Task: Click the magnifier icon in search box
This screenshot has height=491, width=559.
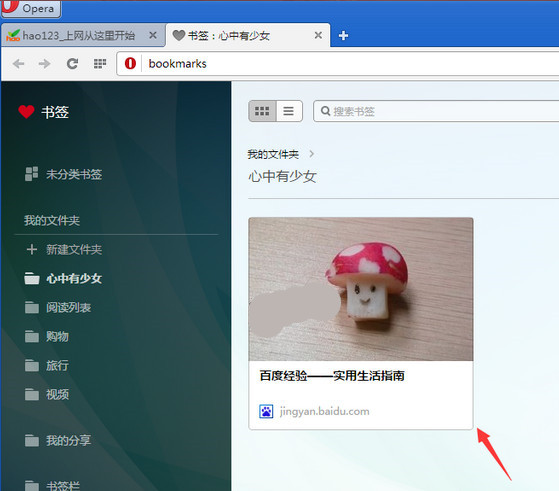Action: [x=325, y=111]
